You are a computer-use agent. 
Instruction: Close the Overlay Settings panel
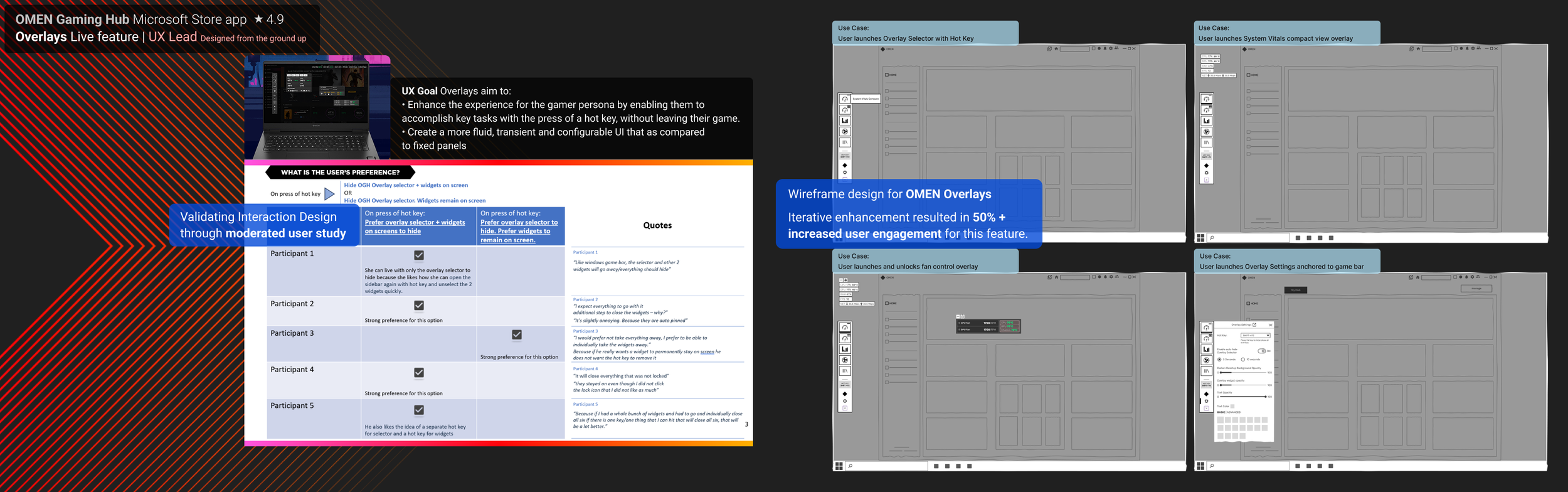[x=1271, y=324]
